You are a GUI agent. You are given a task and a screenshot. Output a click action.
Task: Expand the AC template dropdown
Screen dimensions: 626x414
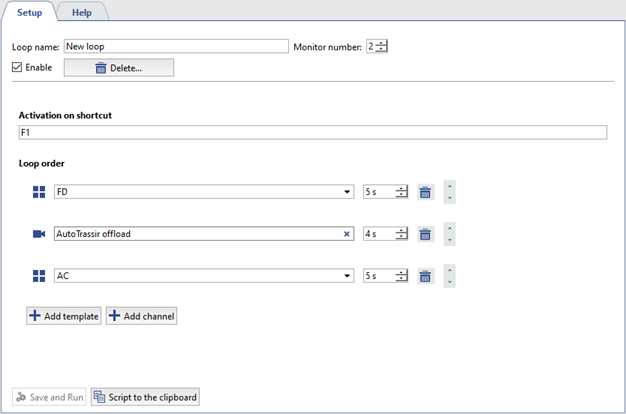[347, 276]
